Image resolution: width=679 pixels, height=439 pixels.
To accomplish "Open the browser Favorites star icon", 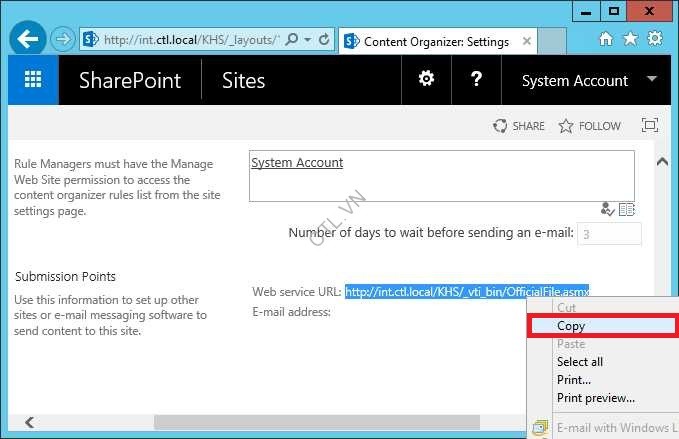I will [x=630, y=39].
